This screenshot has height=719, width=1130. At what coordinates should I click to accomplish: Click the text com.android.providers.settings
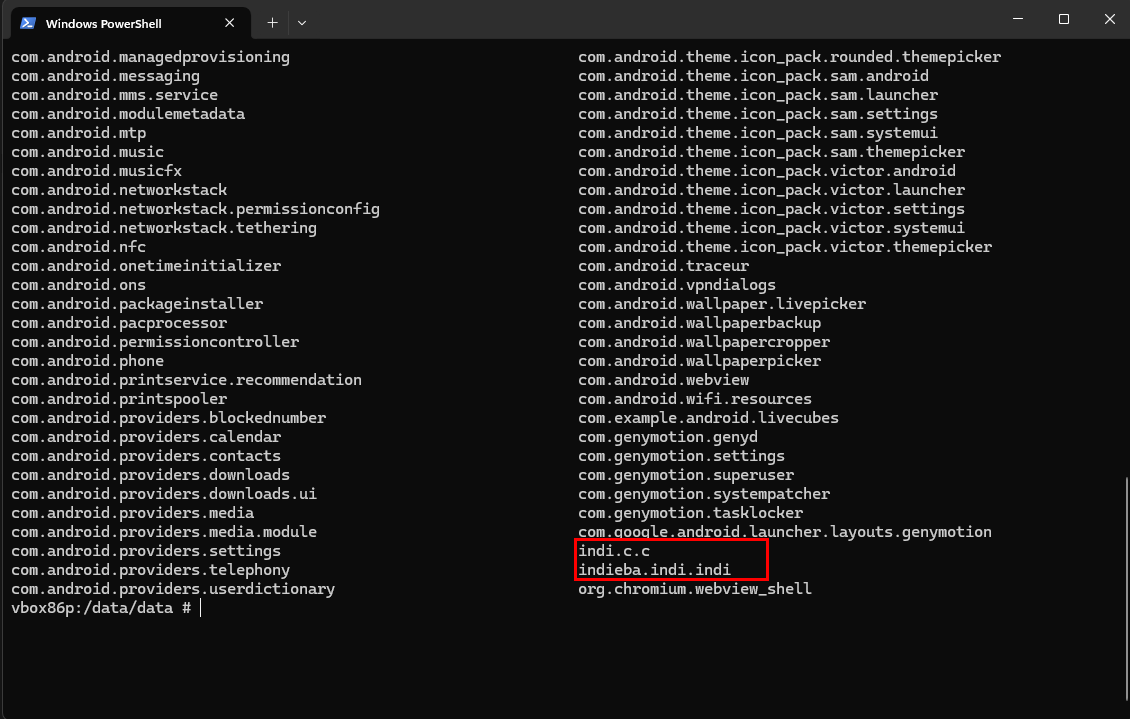(x=146, y=551)
